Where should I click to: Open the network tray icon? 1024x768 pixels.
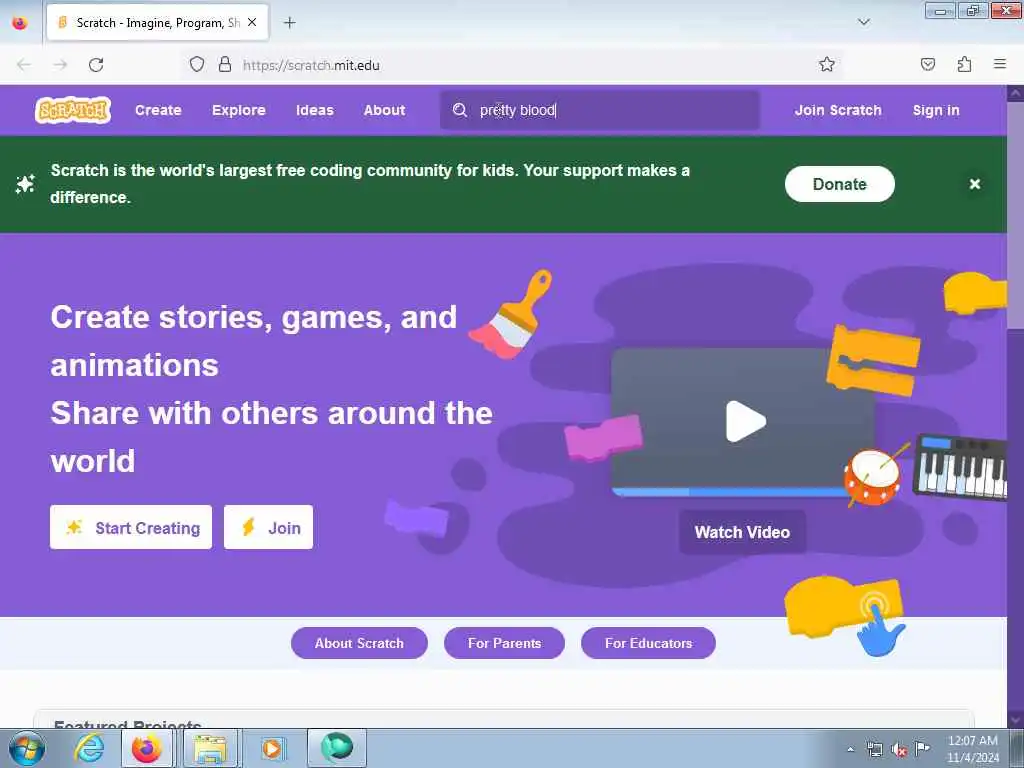pyautogui.click(x=874, y=749)
